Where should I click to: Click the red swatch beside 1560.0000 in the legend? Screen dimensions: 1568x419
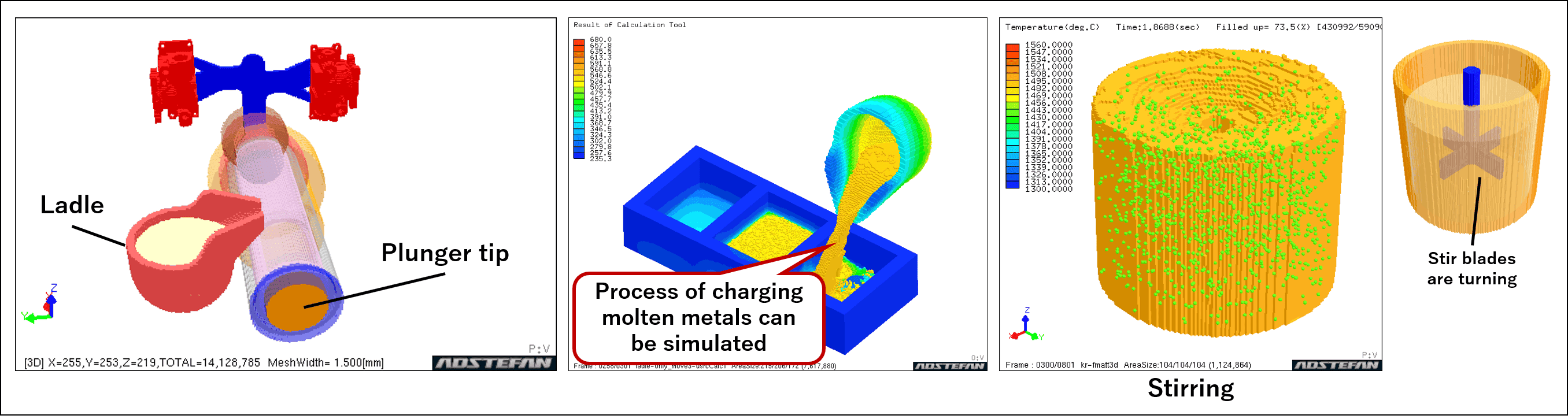[x=1012, y=46]
